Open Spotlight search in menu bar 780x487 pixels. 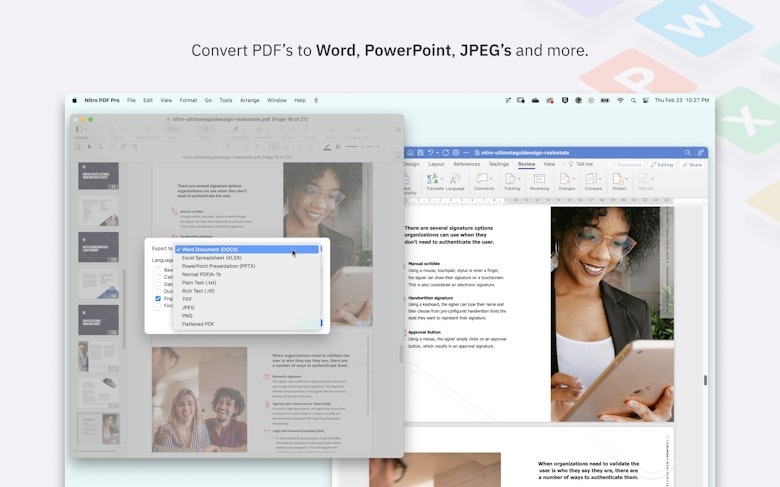(633, 100)
